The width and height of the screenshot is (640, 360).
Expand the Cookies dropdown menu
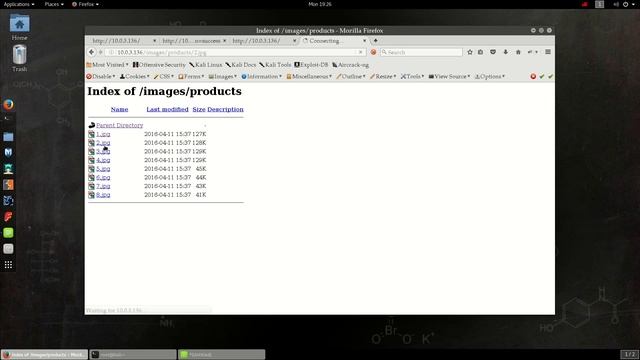click(134, 77)
